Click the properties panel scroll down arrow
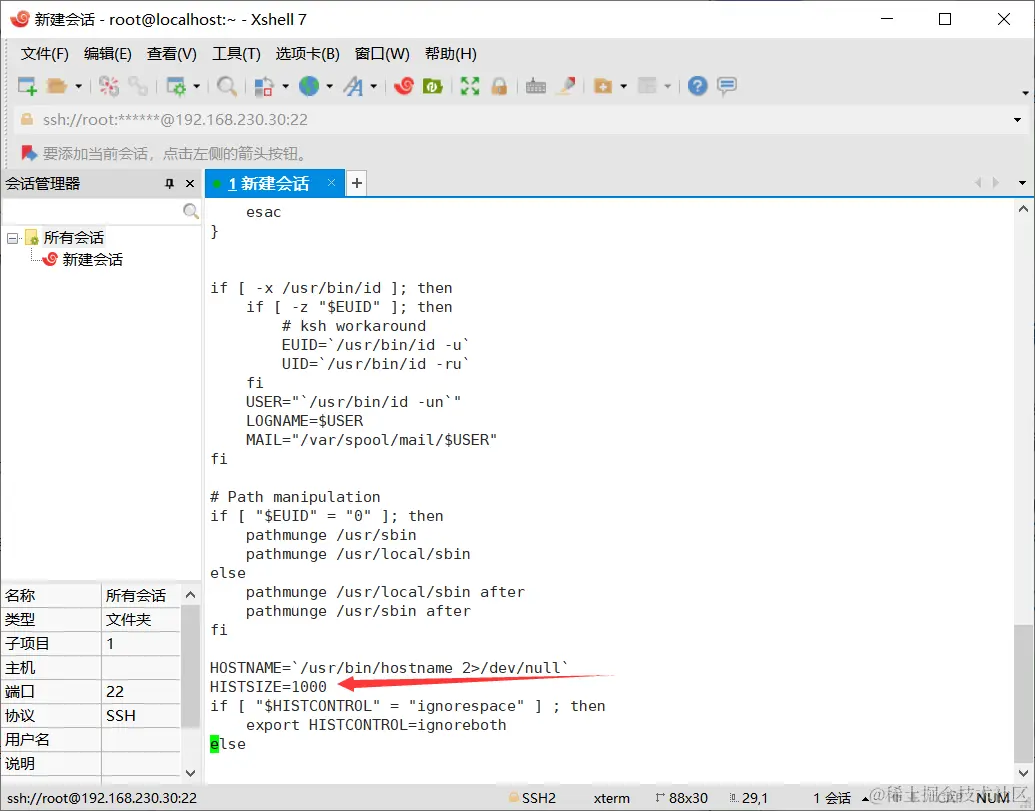Viewport: 1035px width, 811px height. click(x=190, y=773)
